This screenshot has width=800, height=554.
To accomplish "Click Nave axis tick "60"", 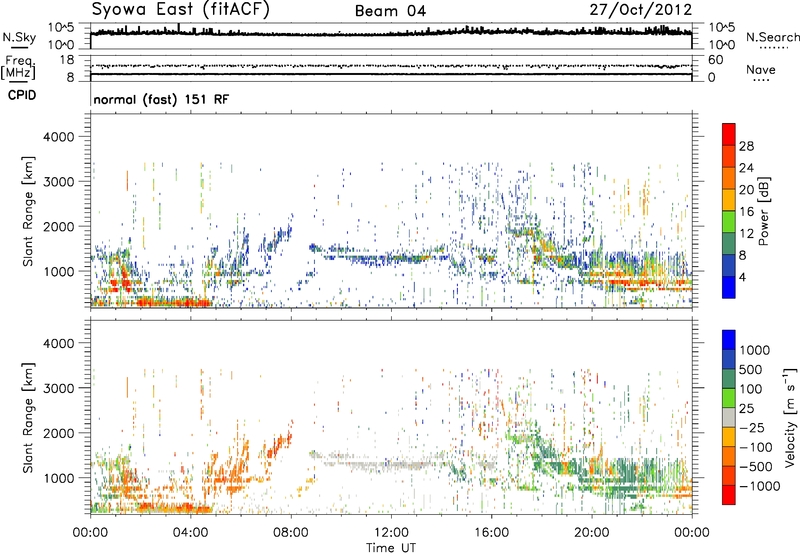I will point(715,60).
